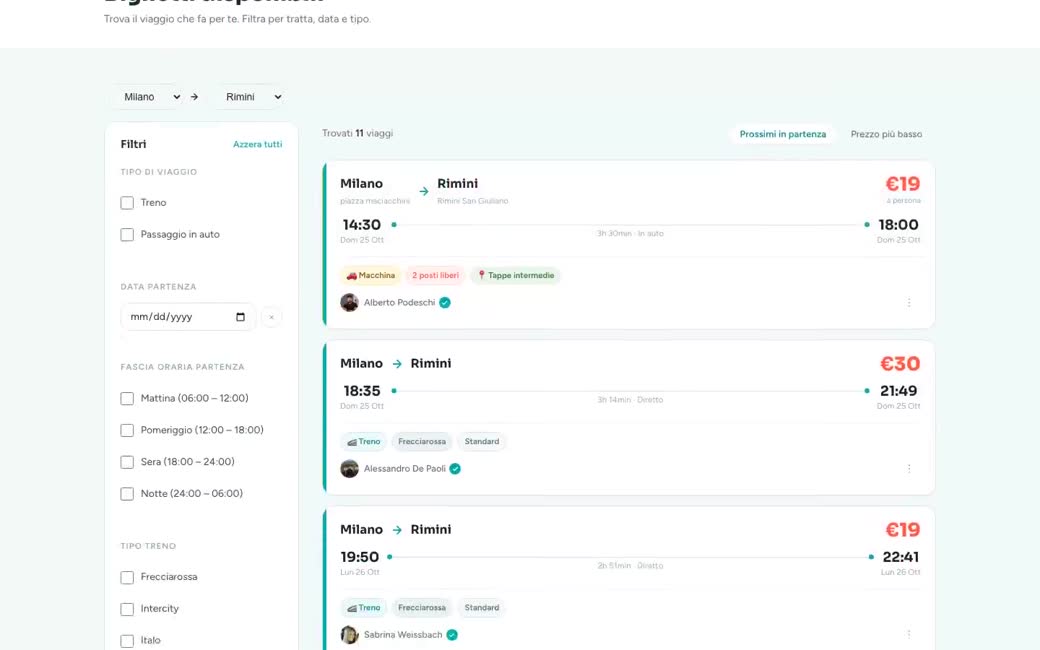Check the Notte (24:00 – 06:00) option

[127, 494]
